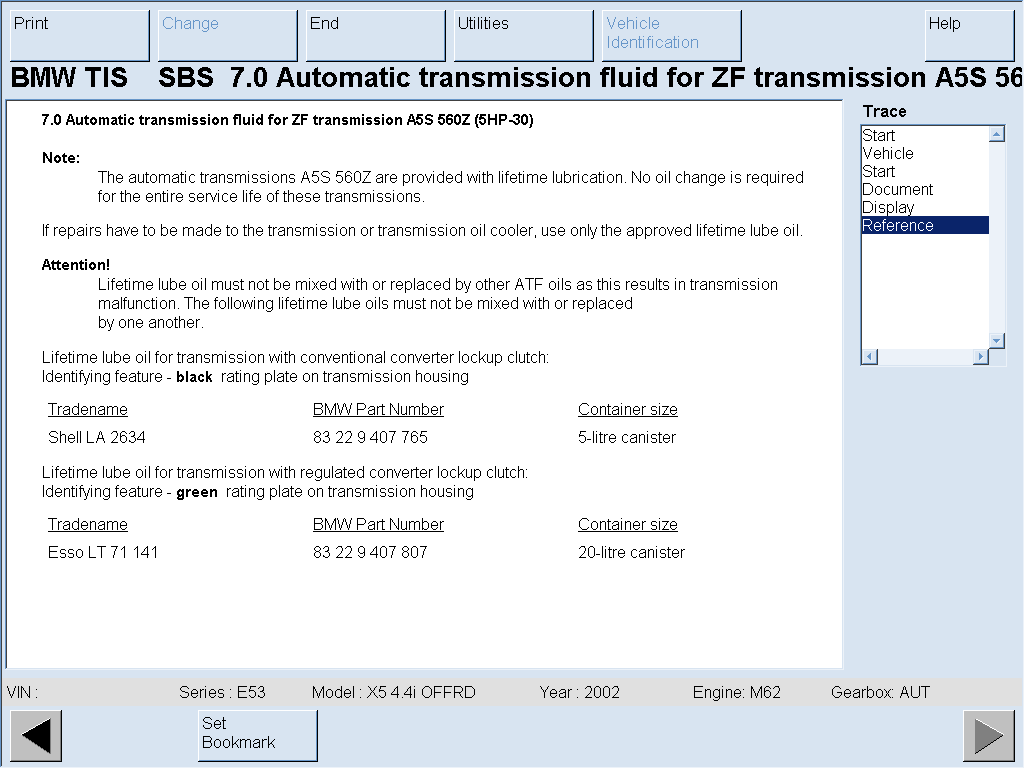This screenshot has height=768, width=1024.
Task: Click the Set Bookmark button
Action: (x=258, y=736)
